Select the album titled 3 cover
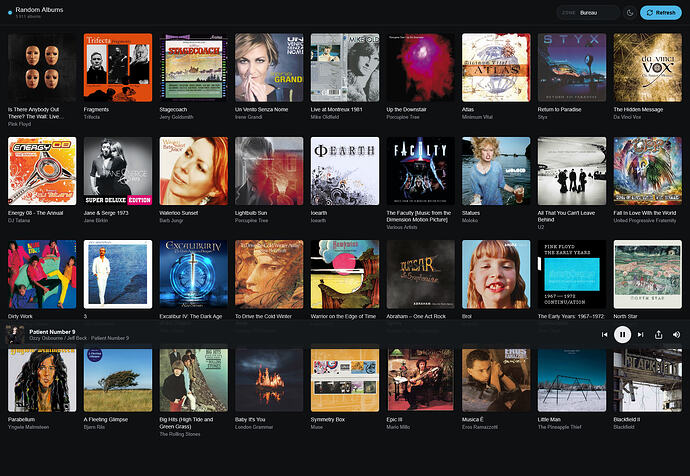 click(x=118, y=274)
